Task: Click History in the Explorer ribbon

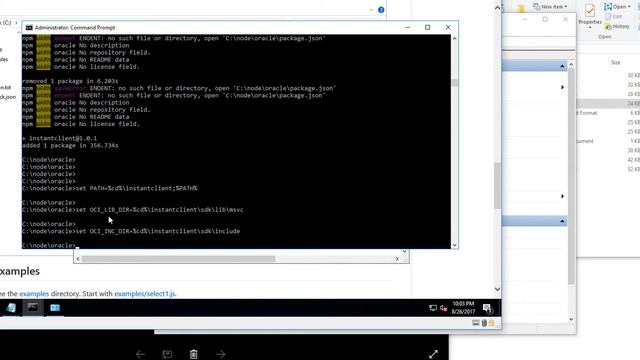Action: 617,27
